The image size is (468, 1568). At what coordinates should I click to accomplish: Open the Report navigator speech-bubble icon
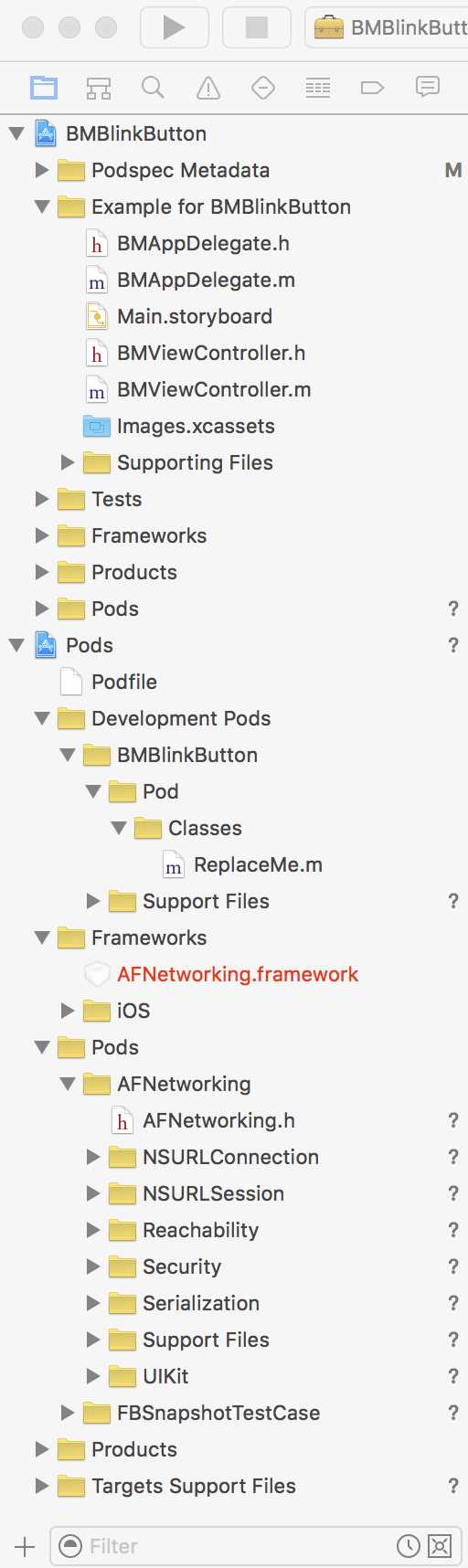427,87
